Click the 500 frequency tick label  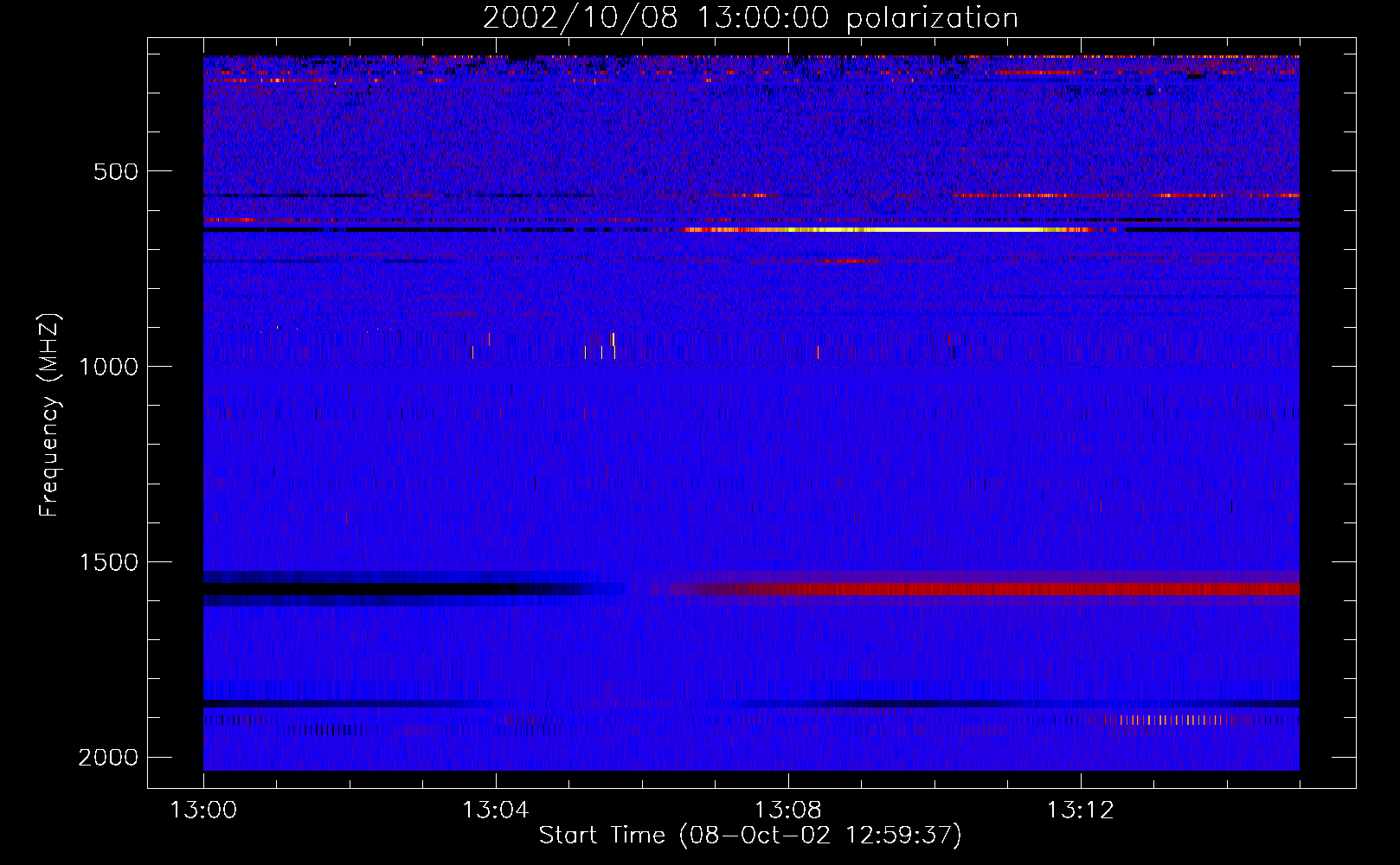(116, 171)
